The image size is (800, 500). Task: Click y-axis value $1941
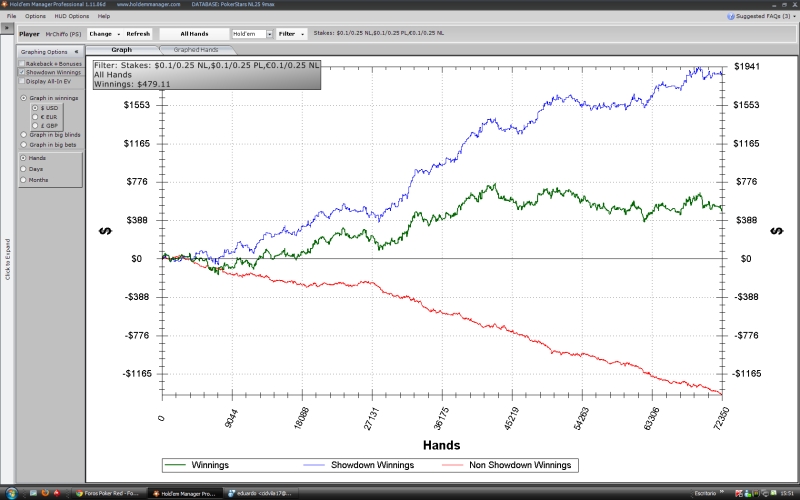click(x=746, y=66)
